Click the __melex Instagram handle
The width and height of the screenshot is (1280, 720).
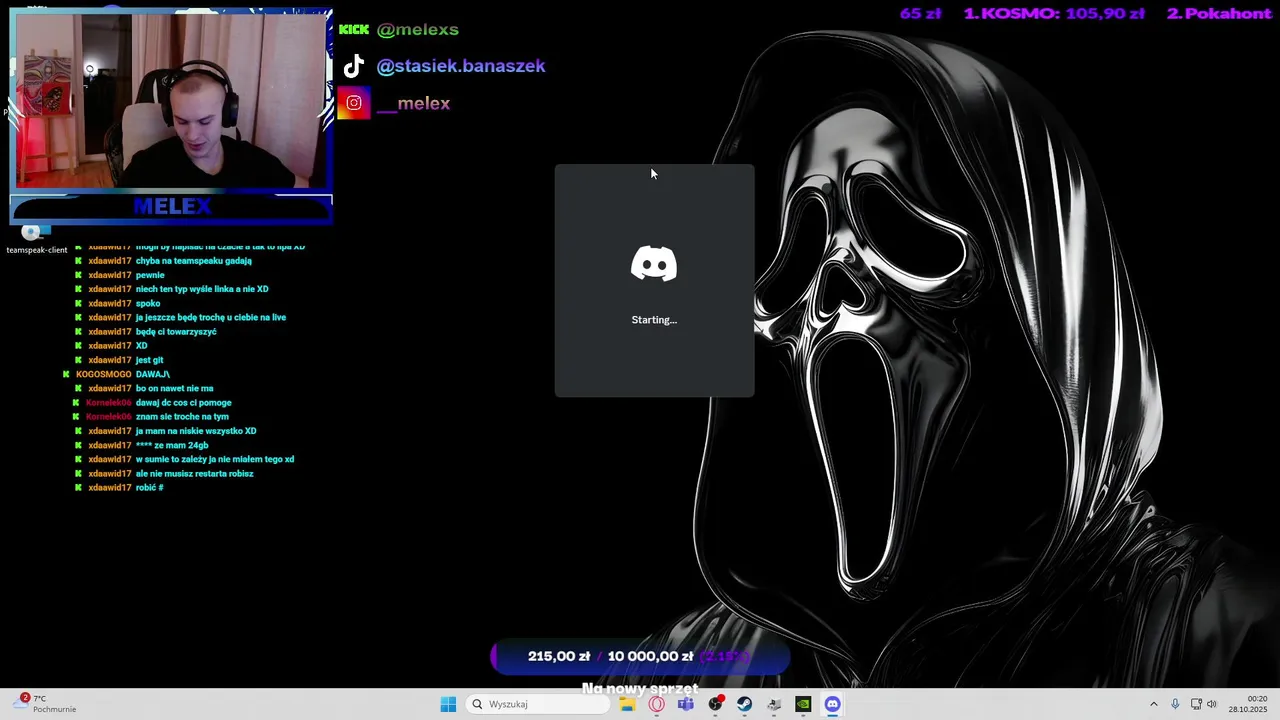tap(413, 103)
